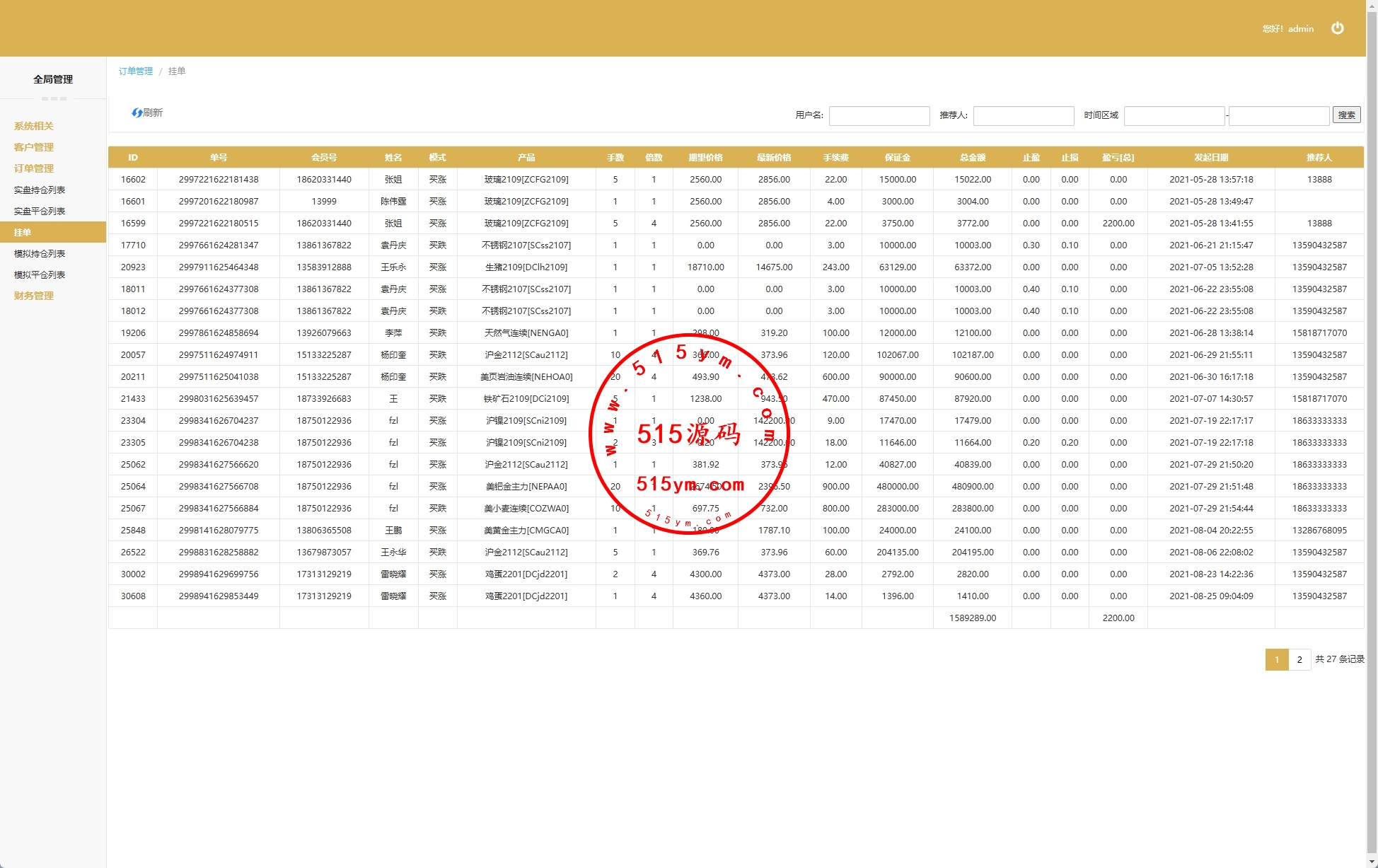Focus the 用户名 input field
Screen dimensions: 1378x868
[879, 116]
